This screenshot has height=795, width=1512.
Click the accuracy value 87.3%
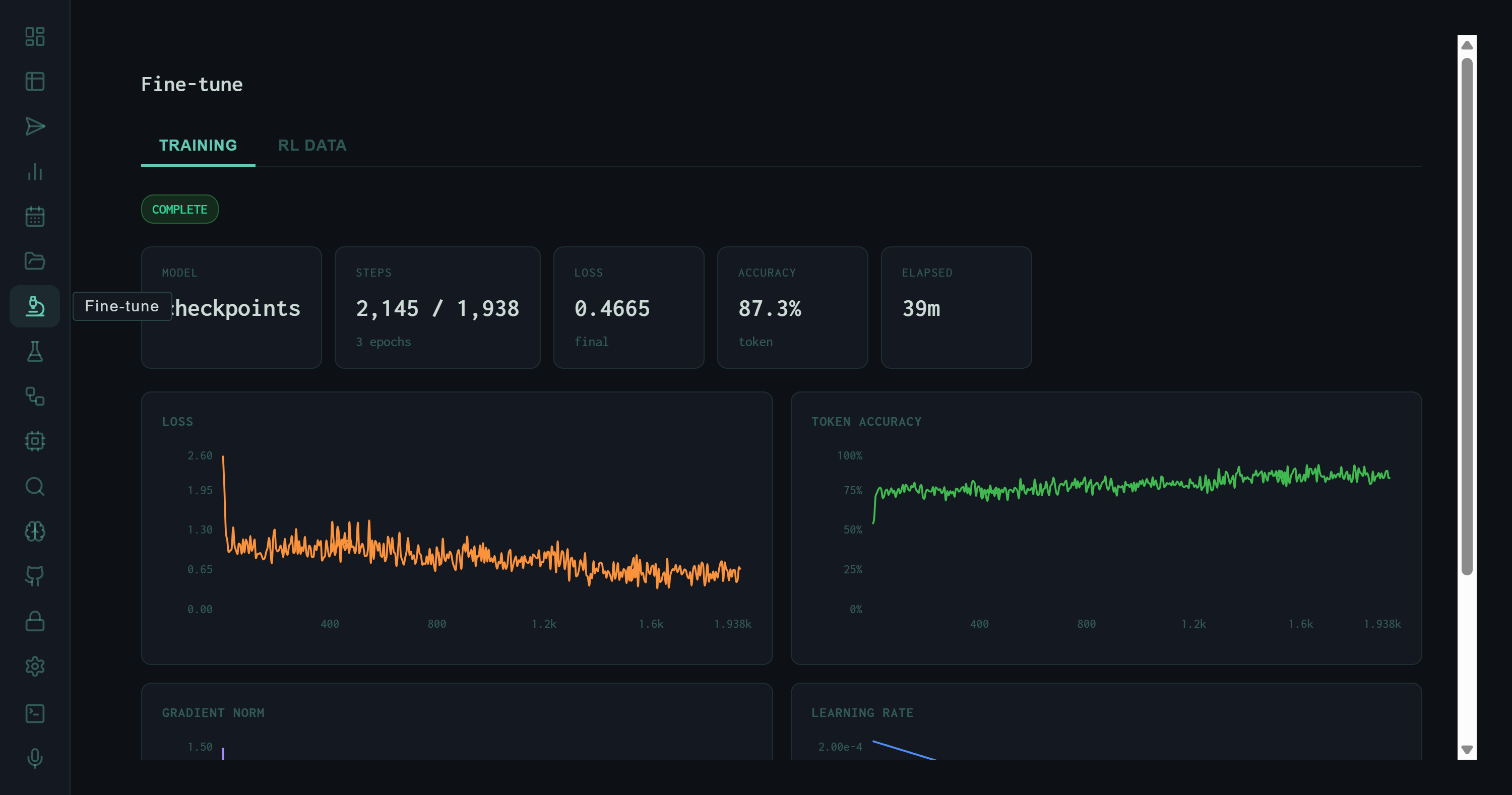point(770,309)
